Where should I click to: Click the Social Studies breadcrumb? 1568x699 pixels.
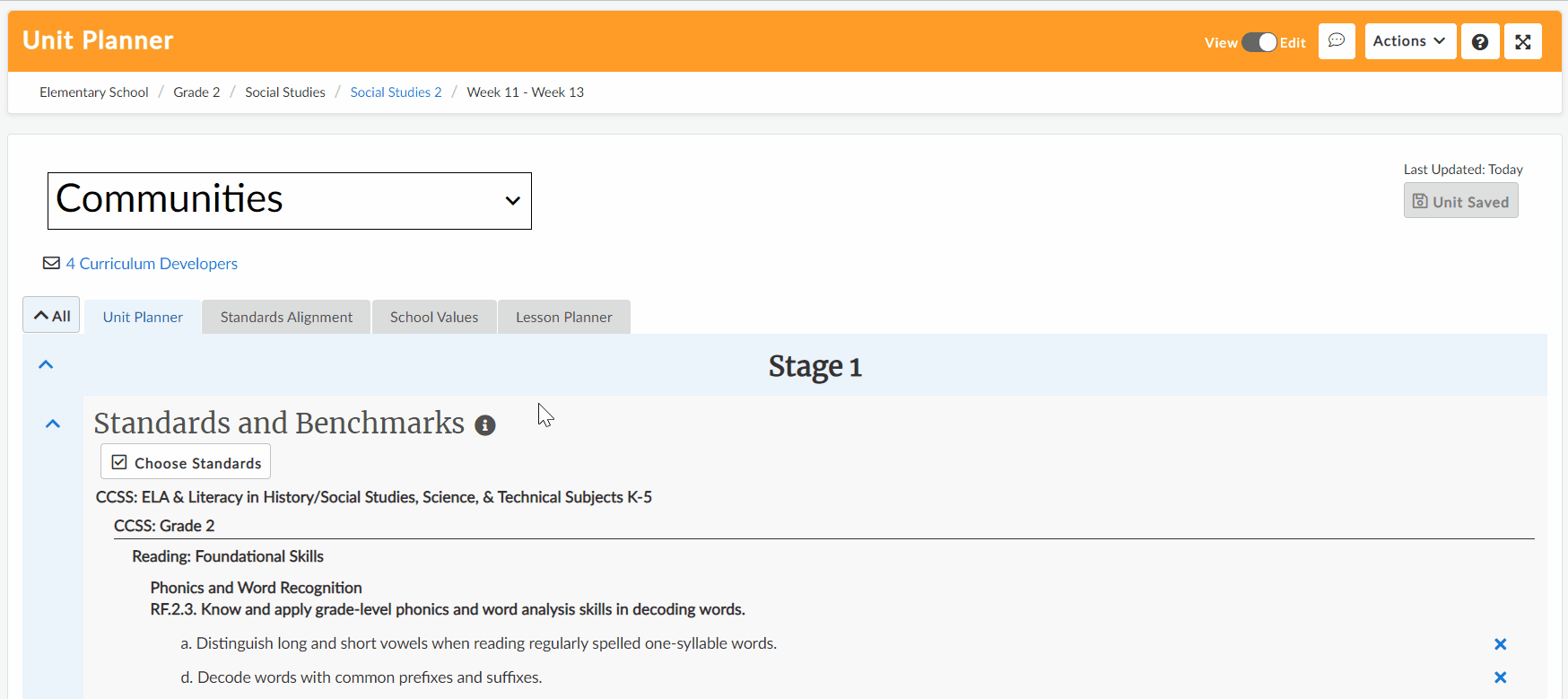285,92
